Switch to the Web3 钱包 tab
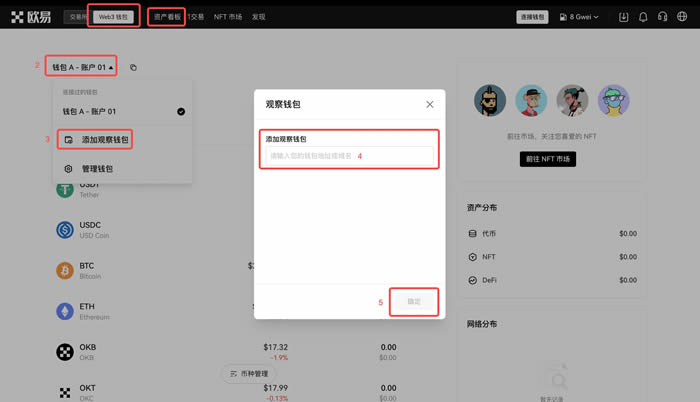 point(113,17)
